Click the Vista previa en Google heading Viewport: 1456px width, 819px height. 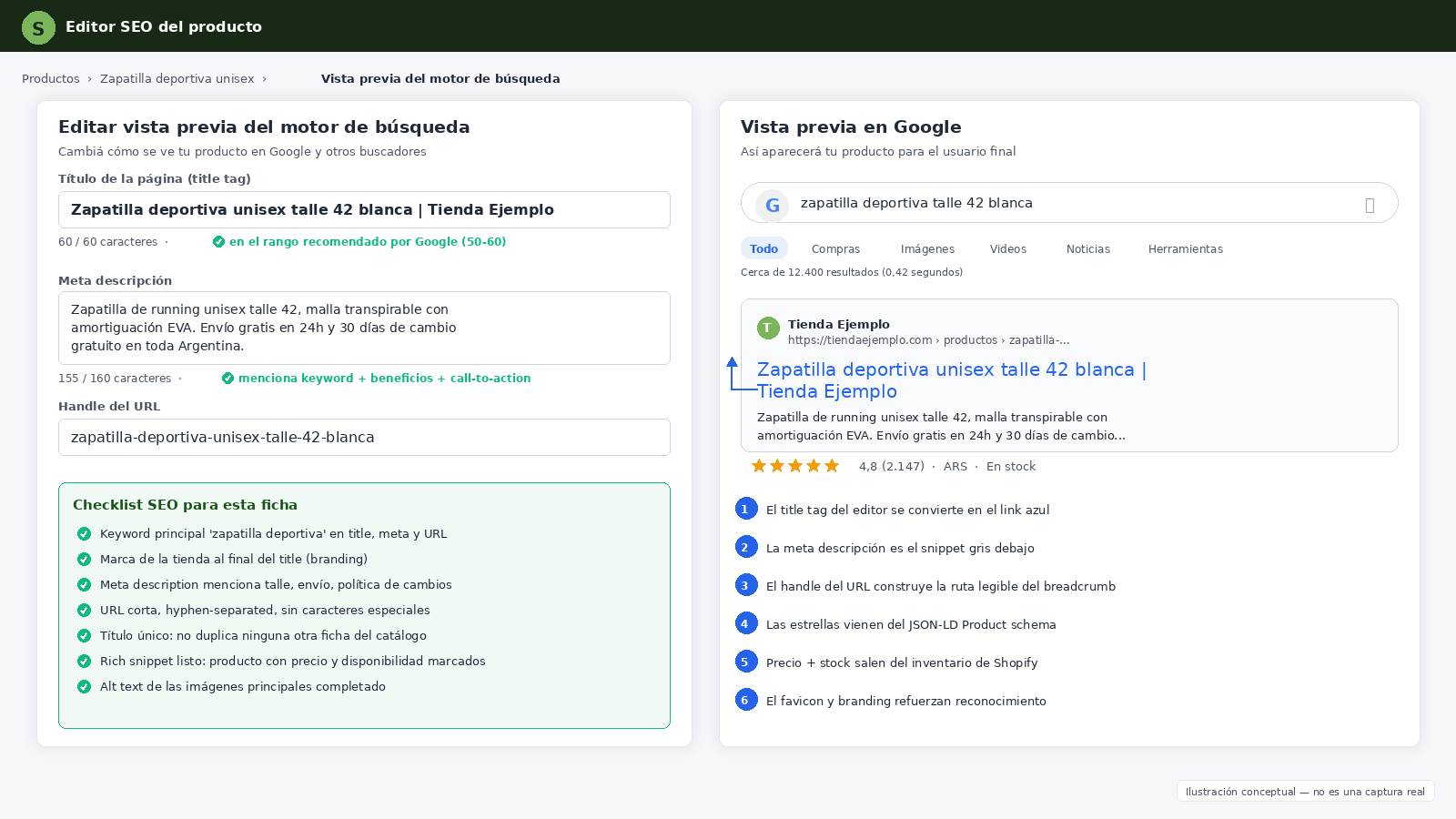coord(851,127)
